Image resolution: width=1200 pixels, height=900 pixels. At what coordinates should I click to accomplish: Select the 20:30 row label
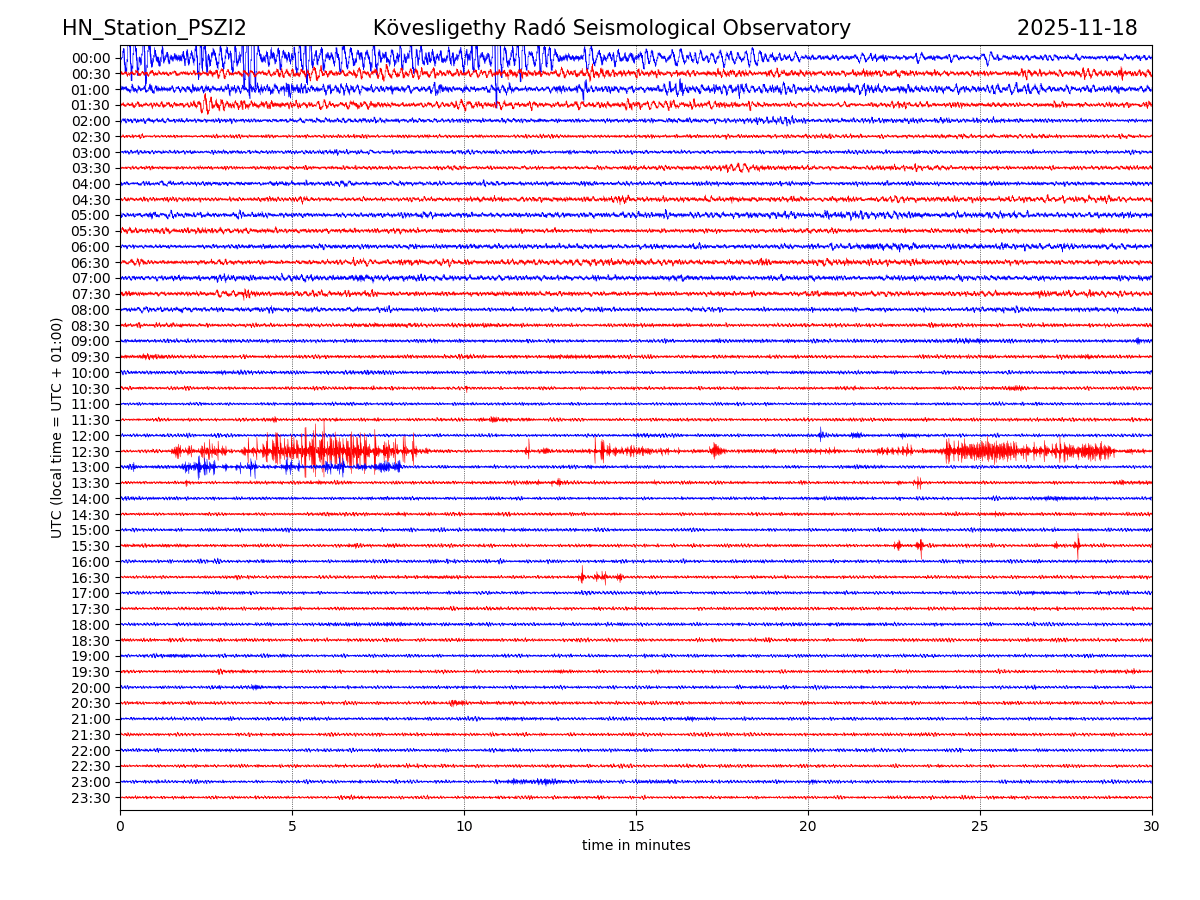[x=91, y=704]
